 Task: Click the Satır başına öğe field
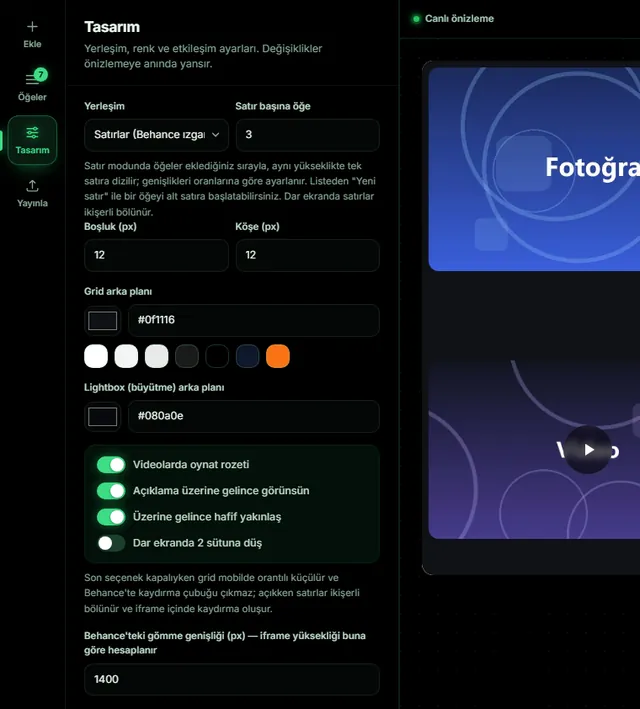click(308, 135)
